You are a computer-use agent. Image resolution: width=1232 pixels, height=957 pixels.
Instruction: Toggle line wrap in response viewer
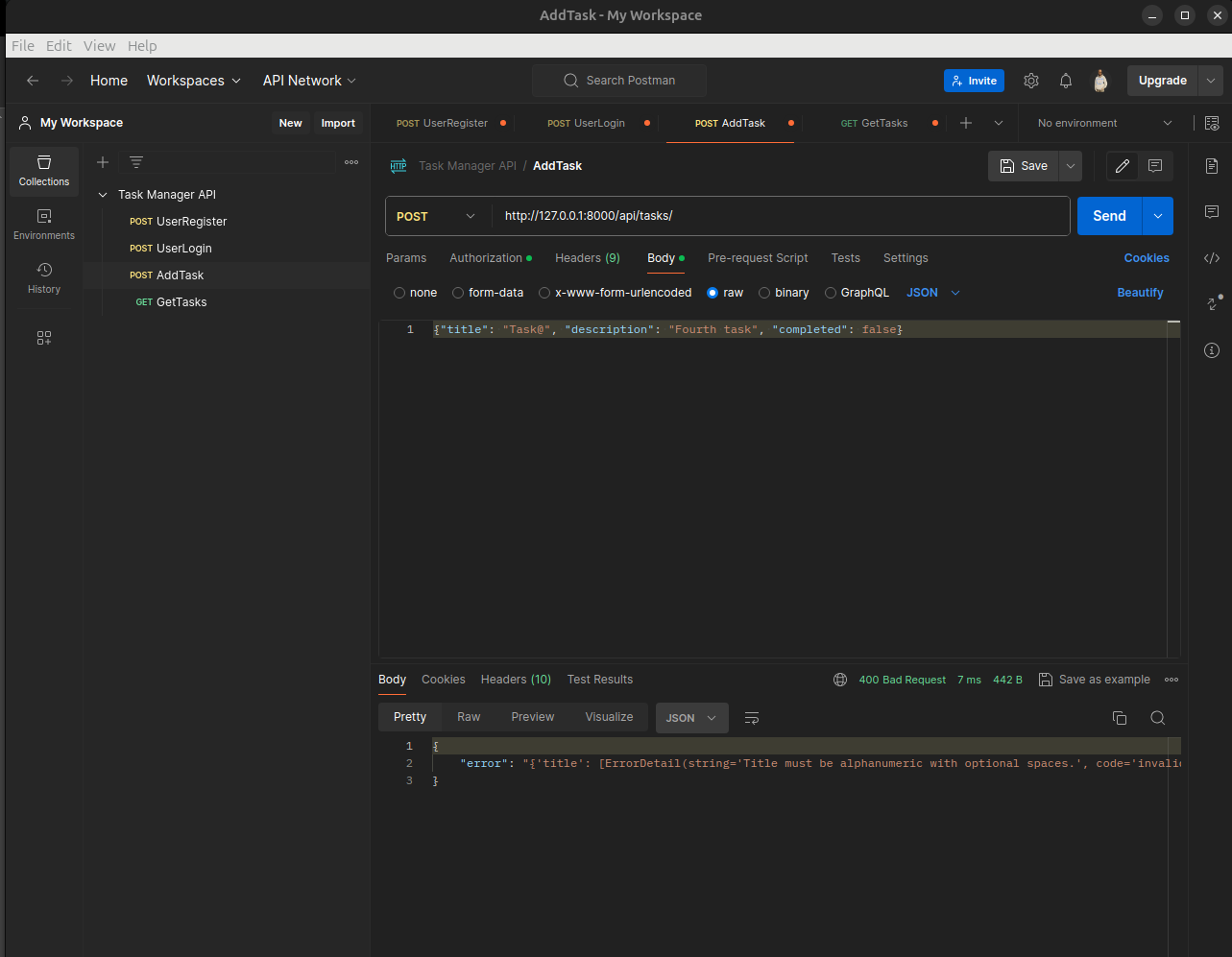tap(752, 718)
